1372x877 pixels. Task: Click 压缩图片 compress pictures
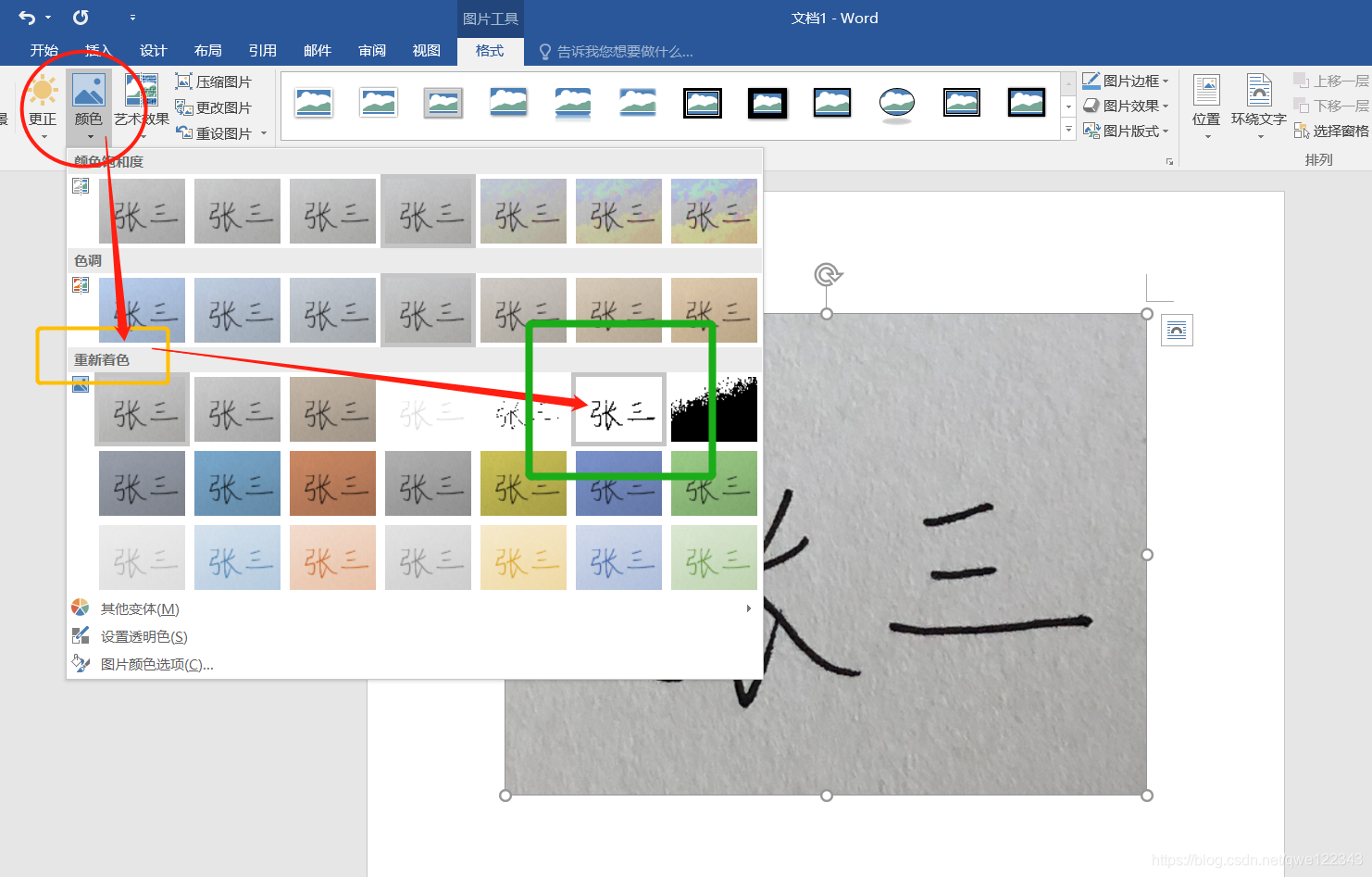(214, 81)
